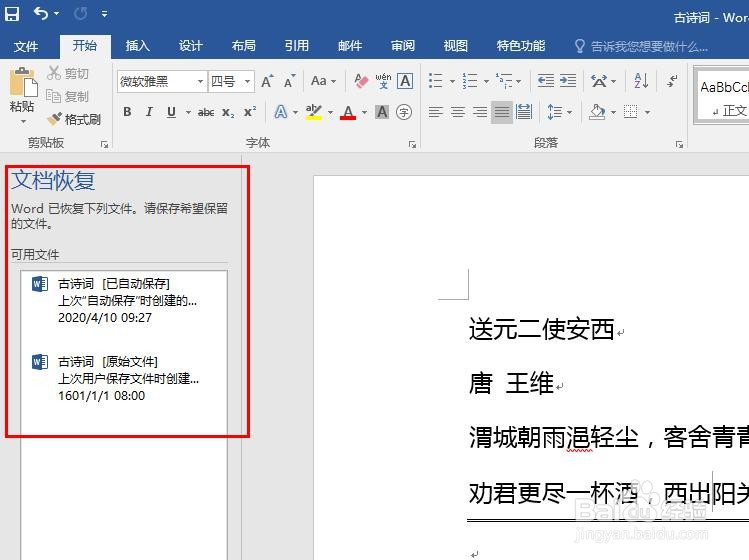749x560 pixels.
Task: Apply paragraph borders icon
Action: (631, 112)
